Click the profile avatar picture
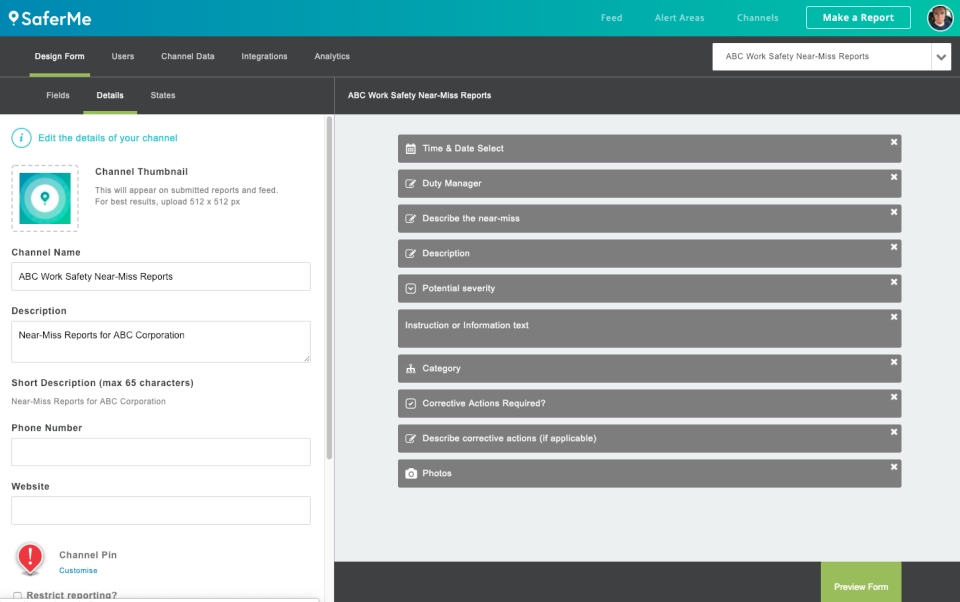This screenshot has height=602, width=960. [938, 17]
